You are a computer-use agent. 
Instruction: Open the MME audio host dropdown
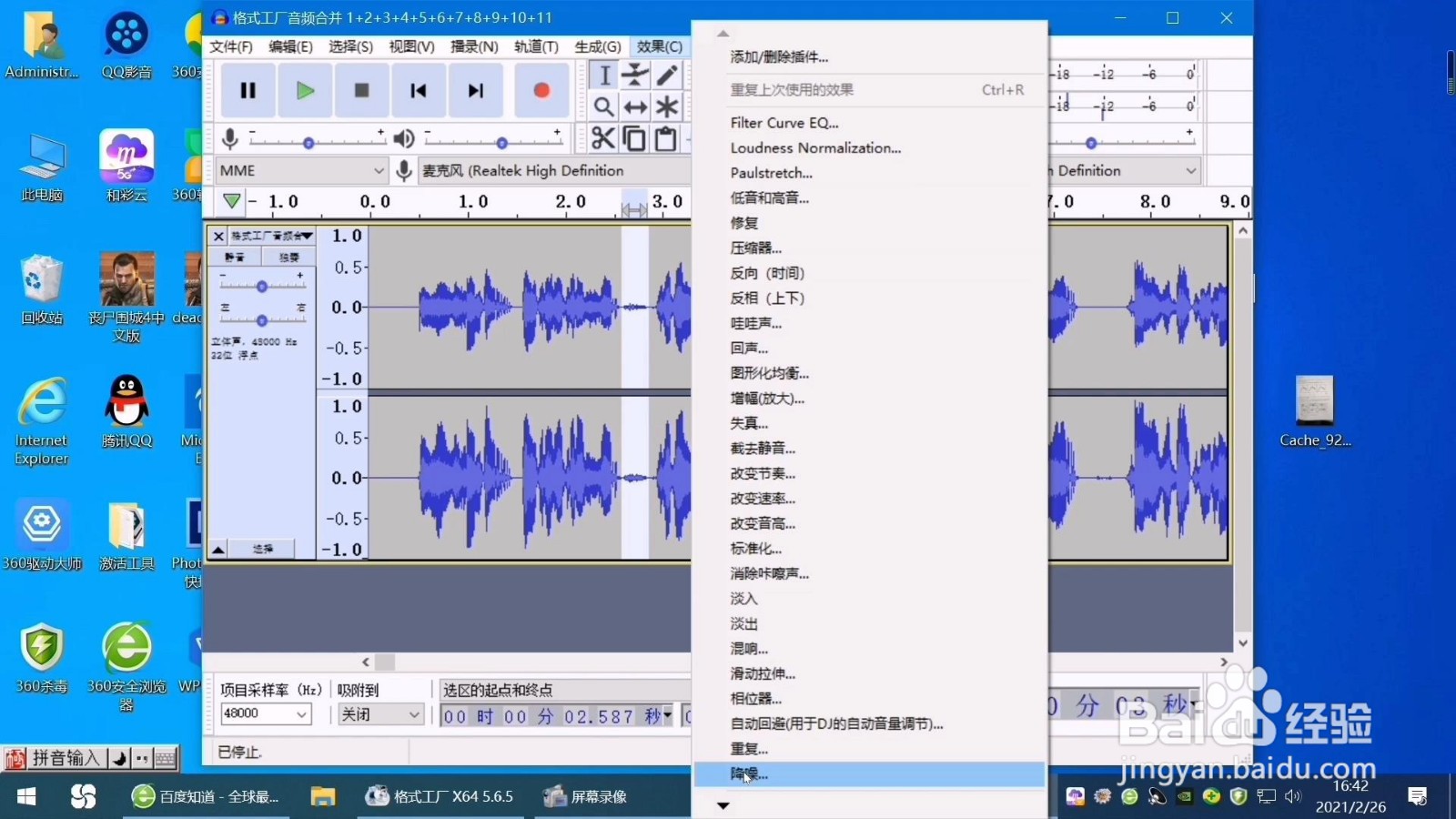(x=303, y=170)
